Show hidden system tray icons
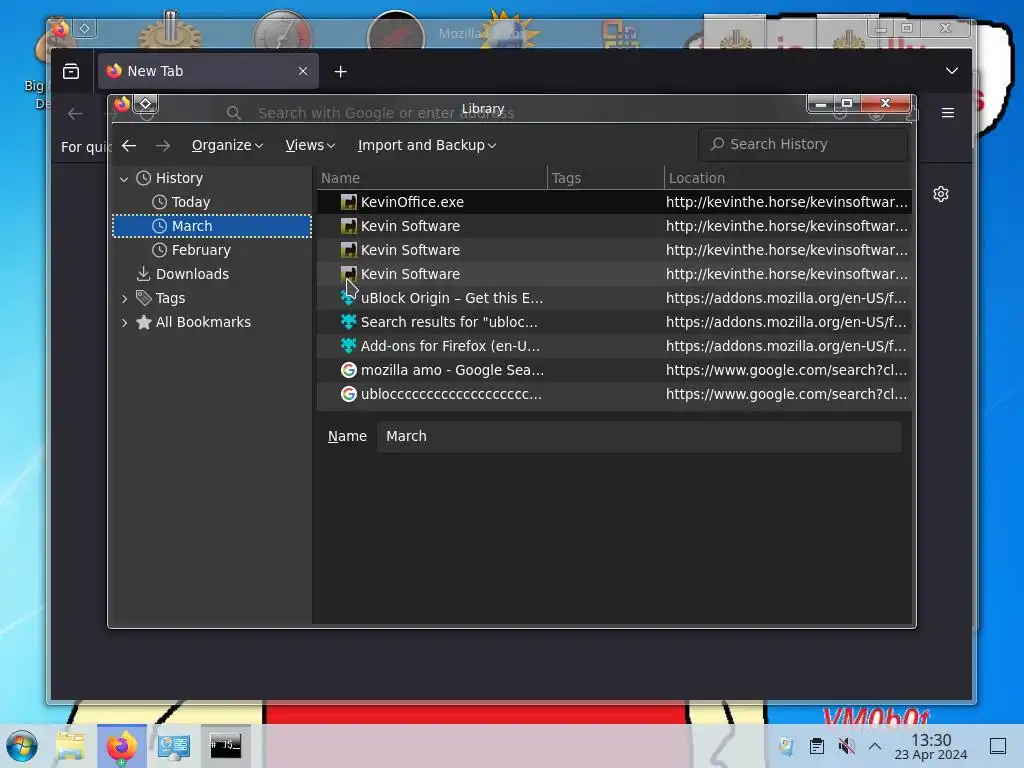The height and width of the screenshot is (768, 1024). pyautogui.click(x=875, y=746)
